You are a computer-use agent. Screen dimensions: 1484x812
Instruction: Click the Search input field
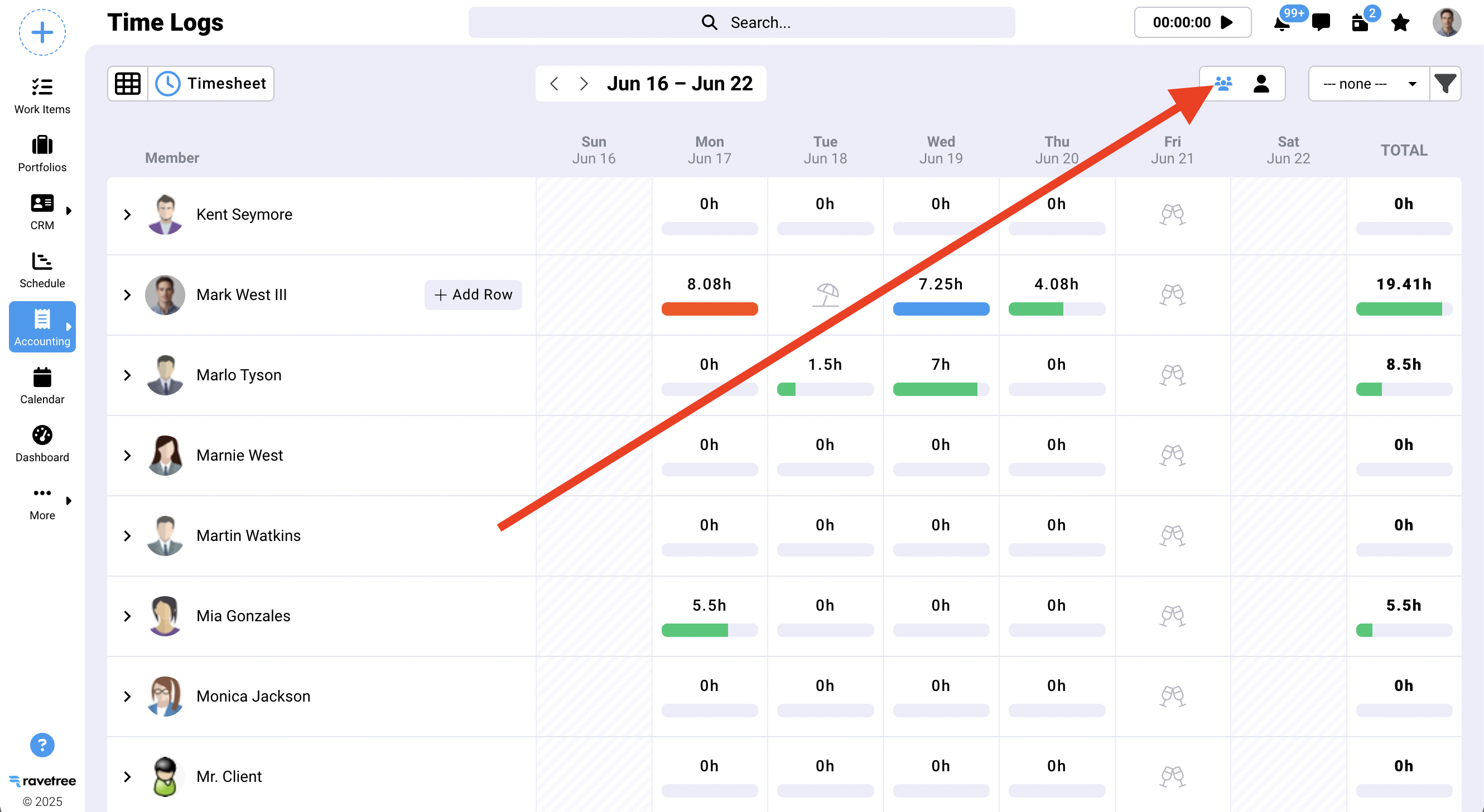[x=741, y=23]
